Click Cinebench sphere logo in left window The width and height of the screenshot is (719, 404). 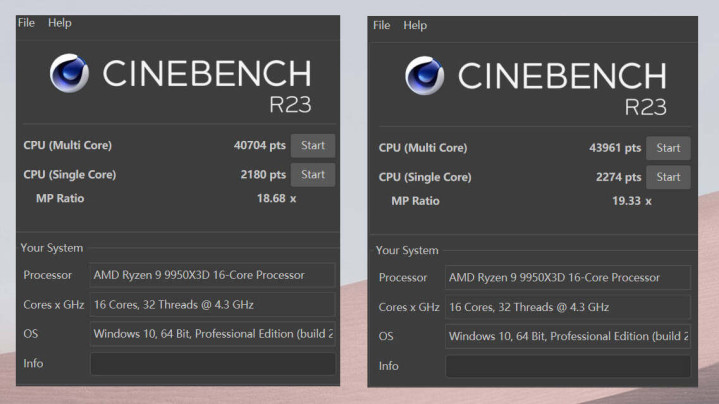pos(69,73)
